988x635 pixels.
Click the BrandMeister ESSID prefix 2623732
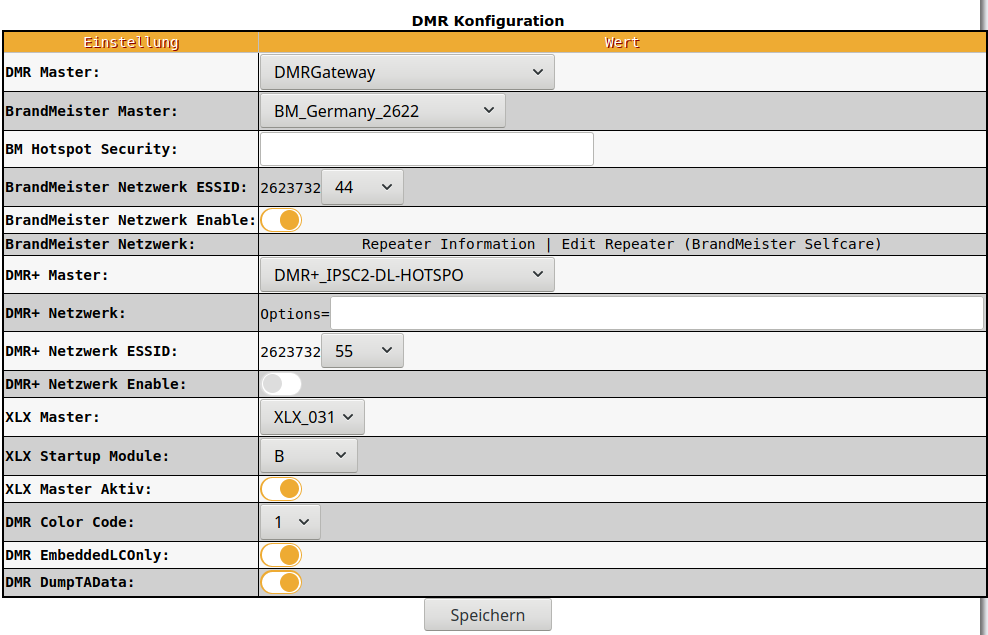290,188
